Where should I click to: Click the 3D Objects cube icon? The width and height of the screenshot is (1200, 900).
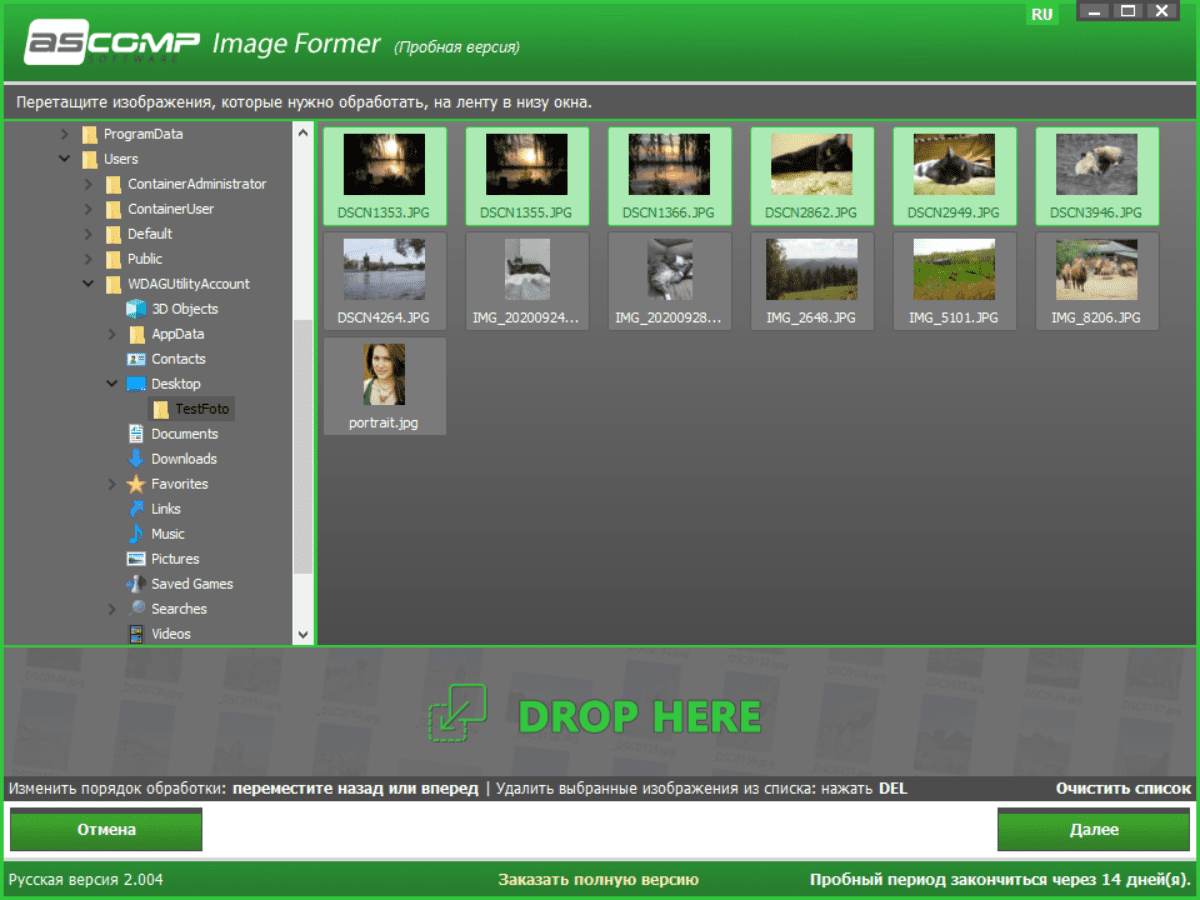tap(136, 309)
